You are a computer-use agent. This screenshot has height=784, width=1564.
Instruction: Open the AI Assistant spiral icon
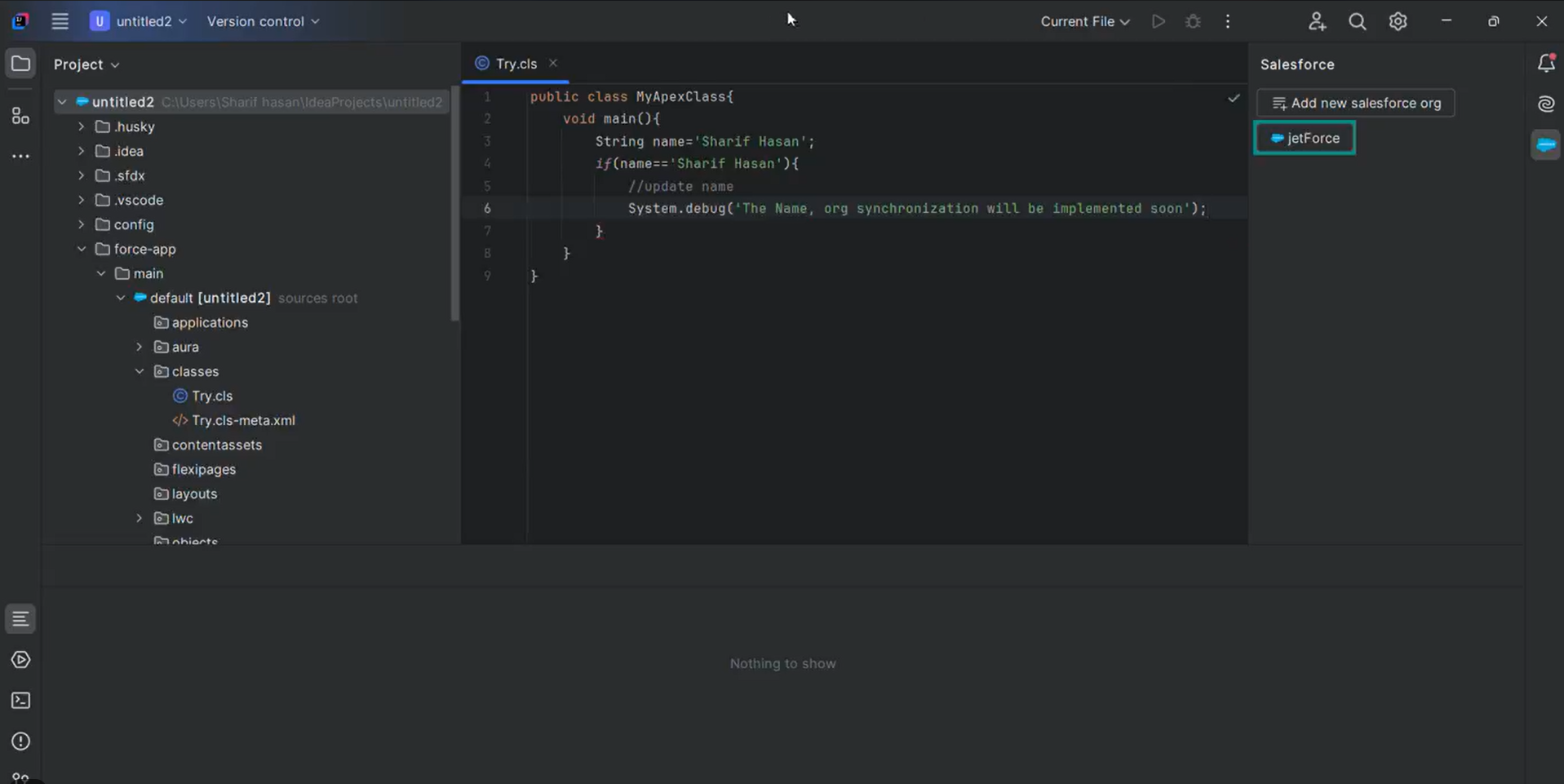pos(1545,104)
